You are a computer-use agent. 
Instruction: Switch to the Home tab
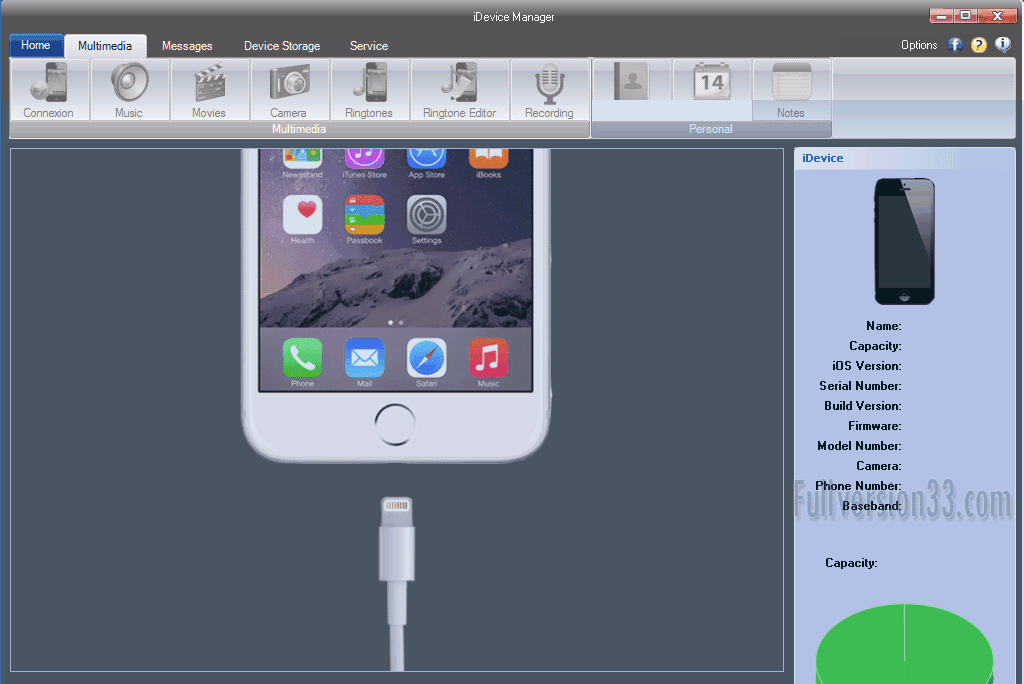click(x=36, y=45)
